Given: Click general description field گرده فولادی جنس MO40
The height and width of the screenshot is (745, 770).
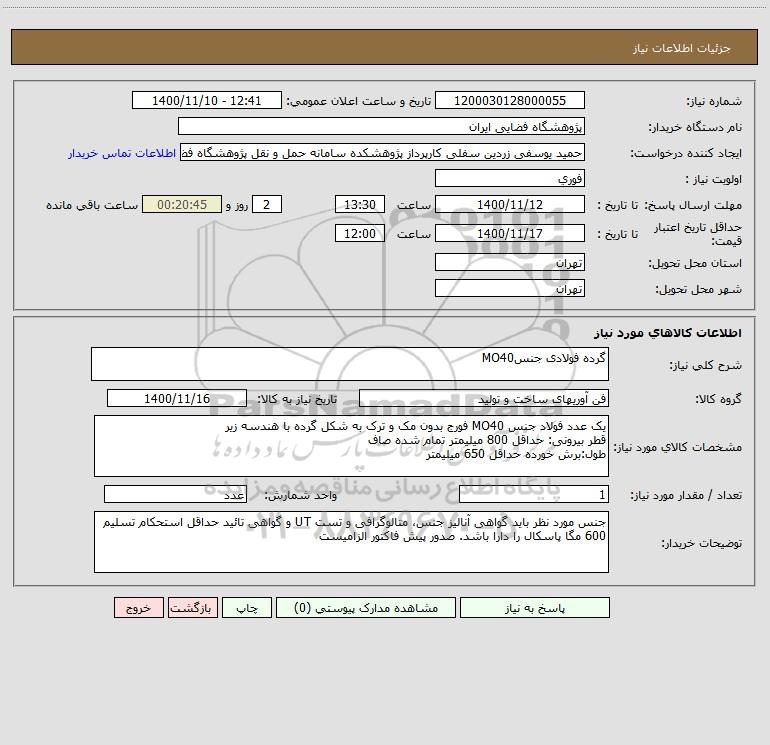Looking at the screenshot, I should tap(350, 364).
